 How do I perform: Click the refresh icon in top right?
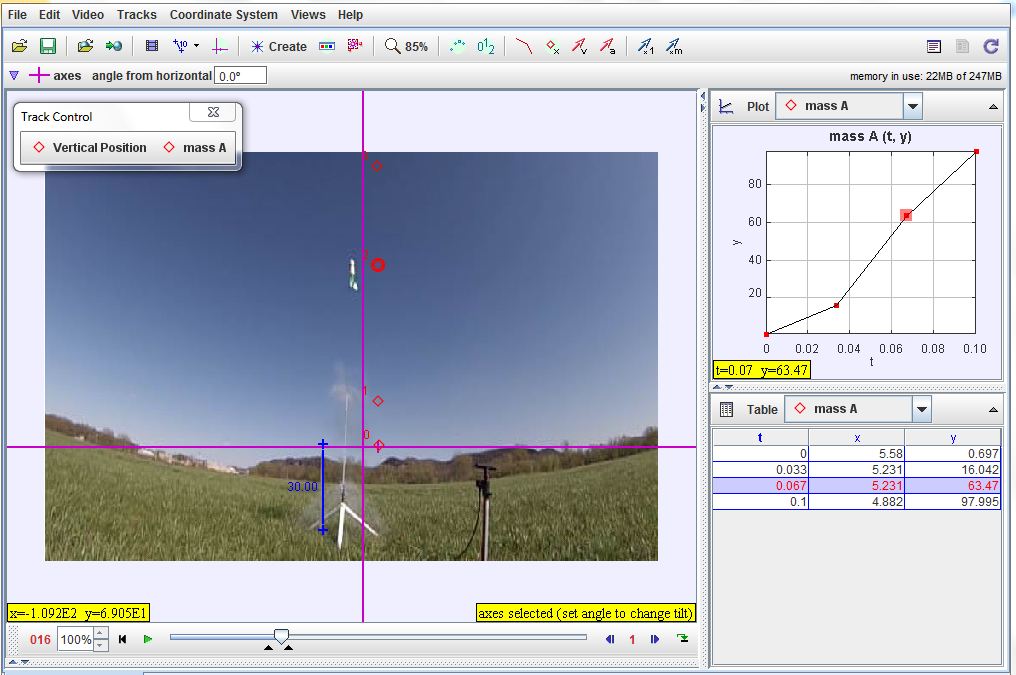pos(991,45)
